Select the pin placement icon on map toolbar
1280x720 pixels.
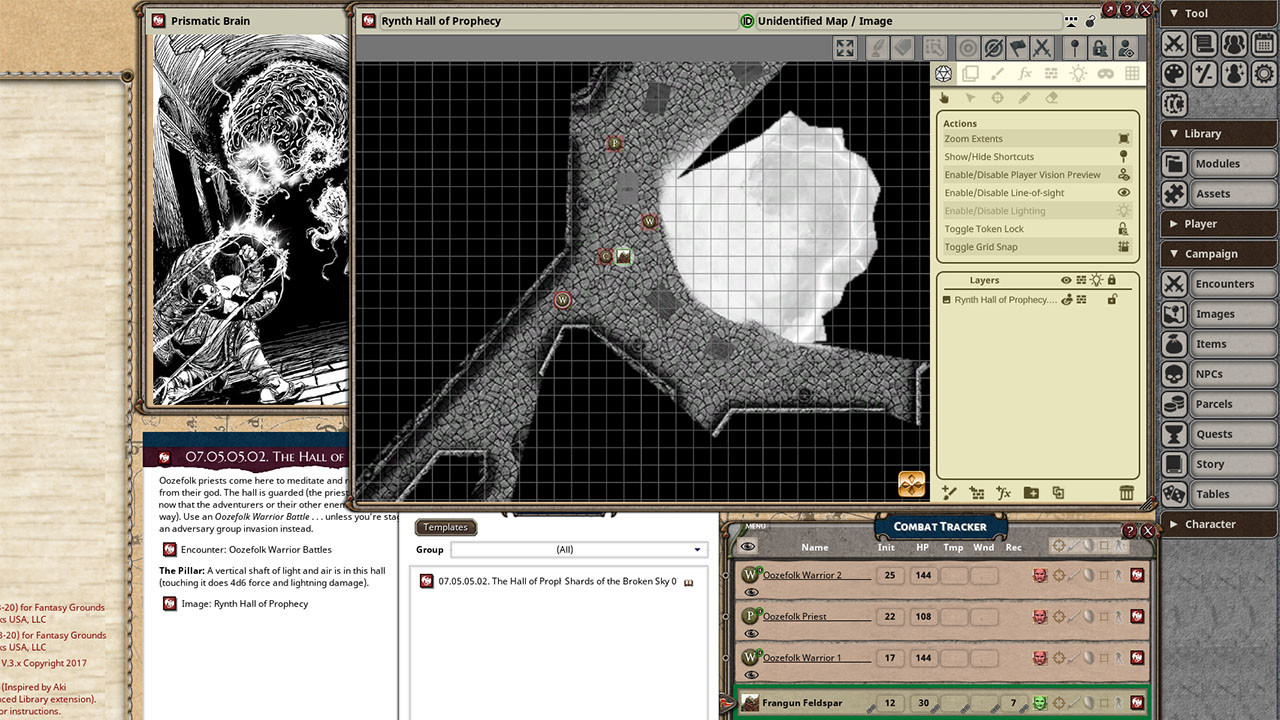coord(1075,47)
